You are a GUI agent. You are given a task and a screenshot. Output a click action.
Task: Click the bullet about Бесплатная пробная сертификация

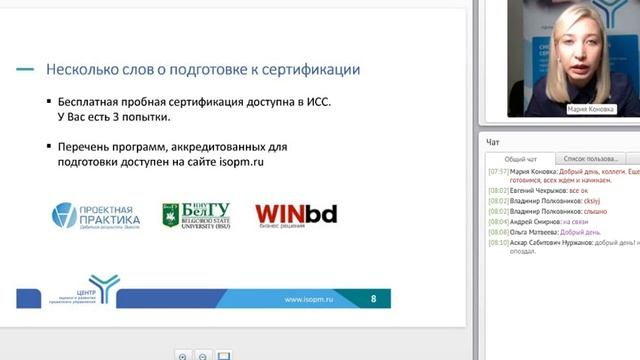click(x=194, y=109)
